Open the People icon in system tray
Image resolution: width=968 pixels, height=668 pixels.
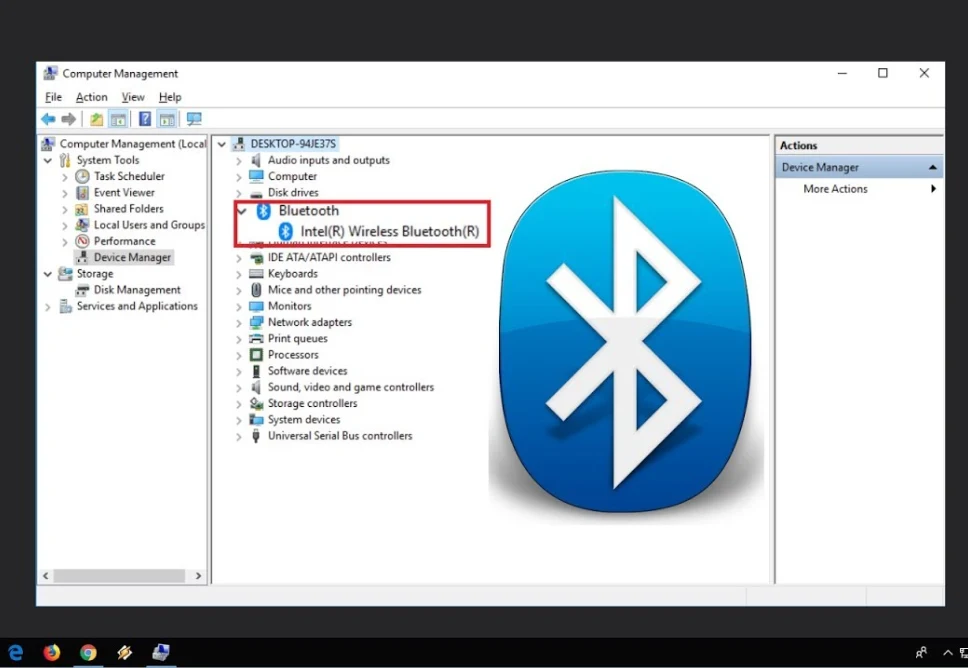tap(921, 653)
